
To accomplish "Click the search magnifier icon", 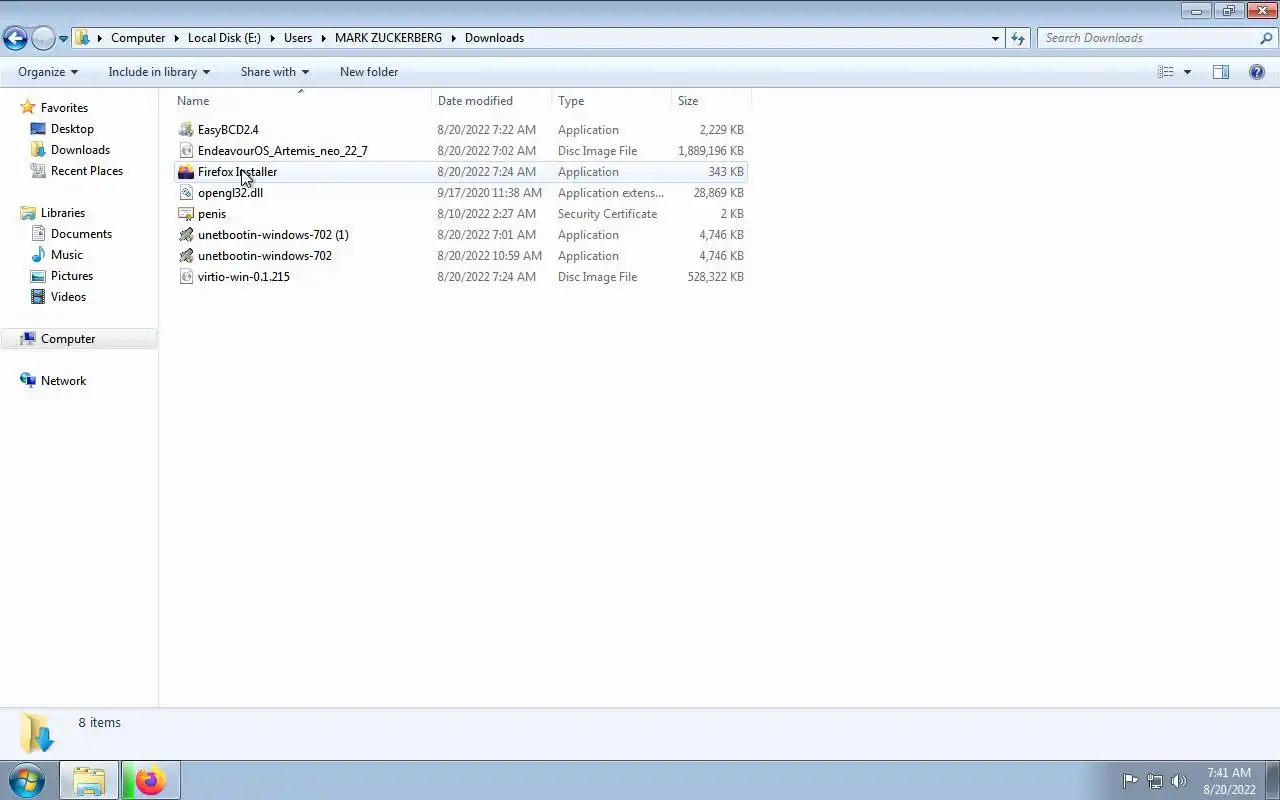I will click(x=1267, y=38).
